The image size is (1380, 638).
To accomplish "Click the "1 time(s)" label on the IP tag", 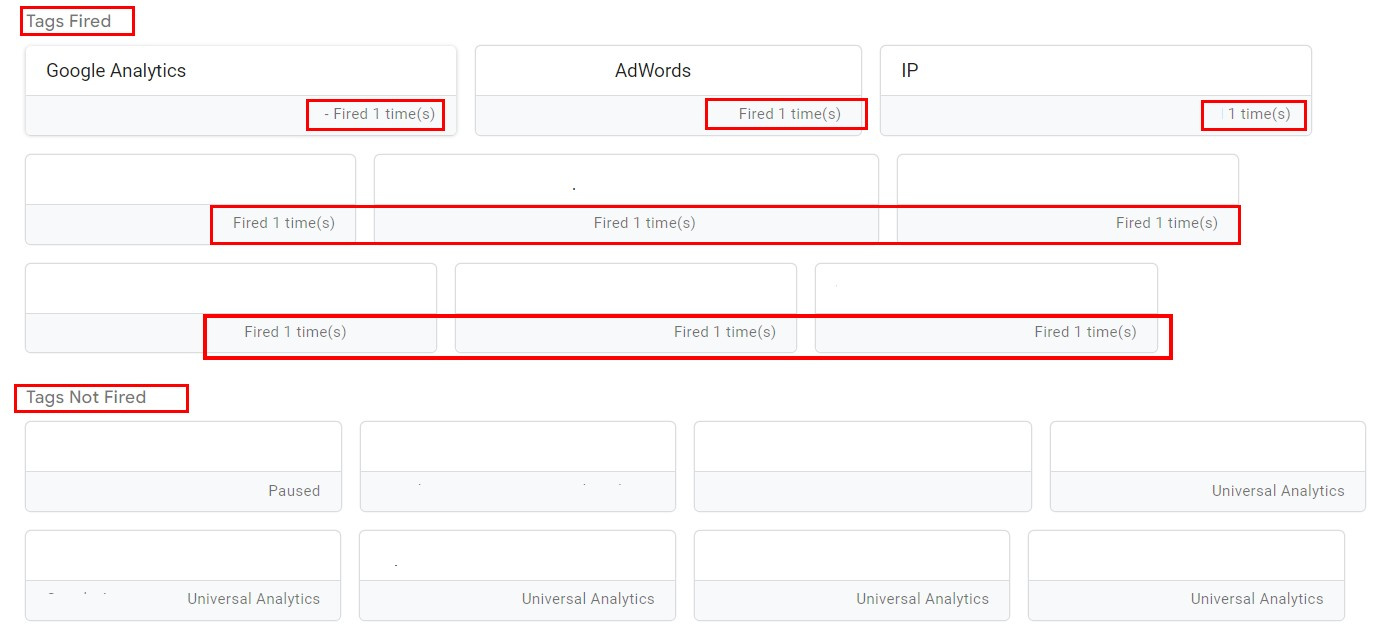I will [1257, 114].
